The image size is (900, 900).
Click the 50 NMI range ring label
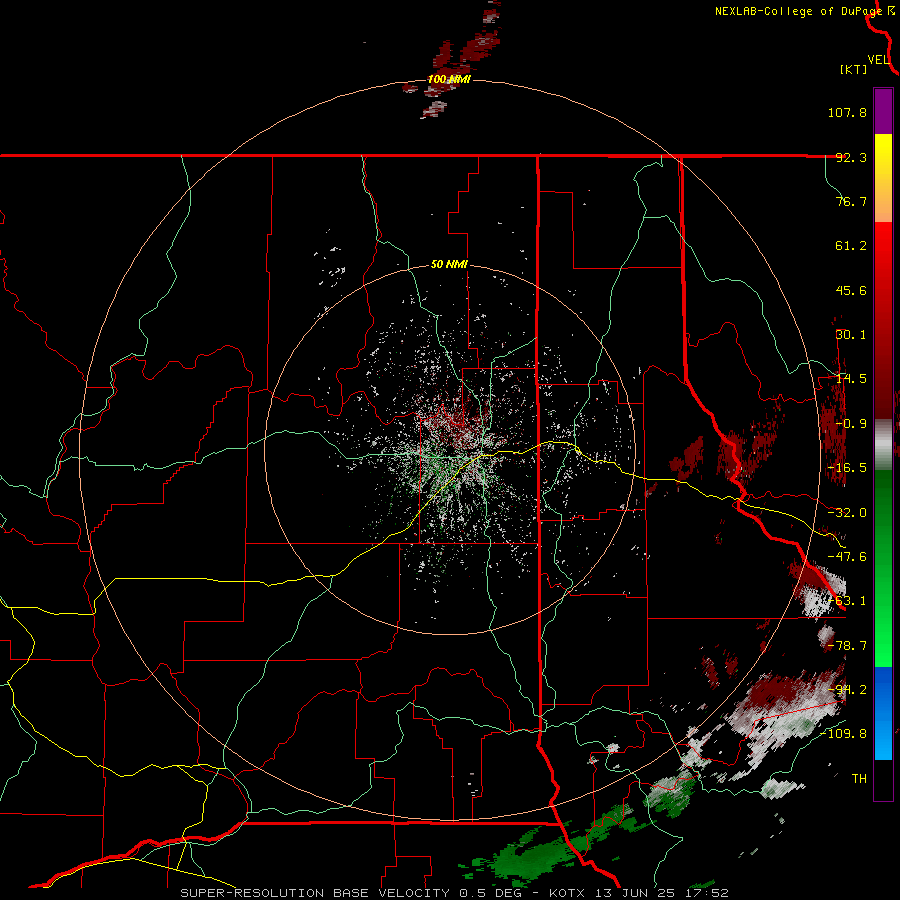tap(449, 265)
